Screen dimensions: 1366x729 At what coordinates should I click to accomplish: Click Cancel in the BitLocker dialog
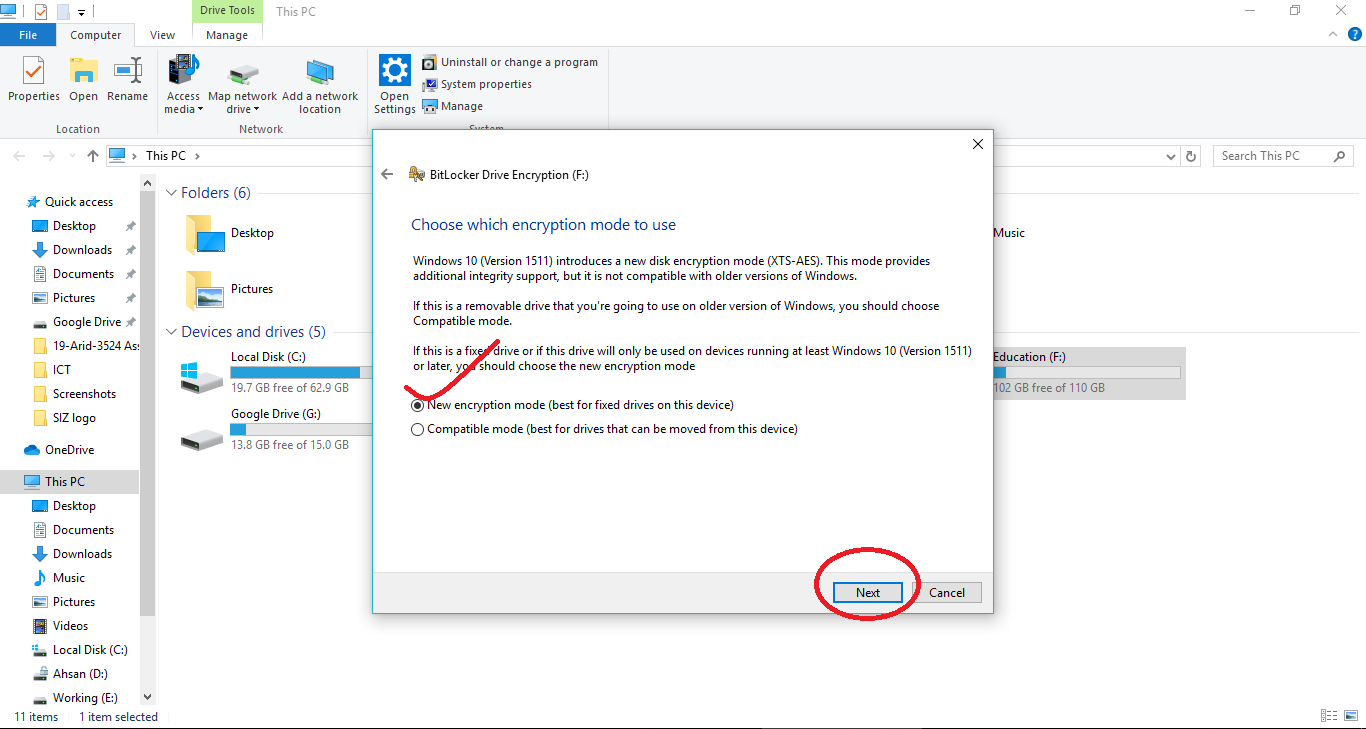(x=947, y=593)
